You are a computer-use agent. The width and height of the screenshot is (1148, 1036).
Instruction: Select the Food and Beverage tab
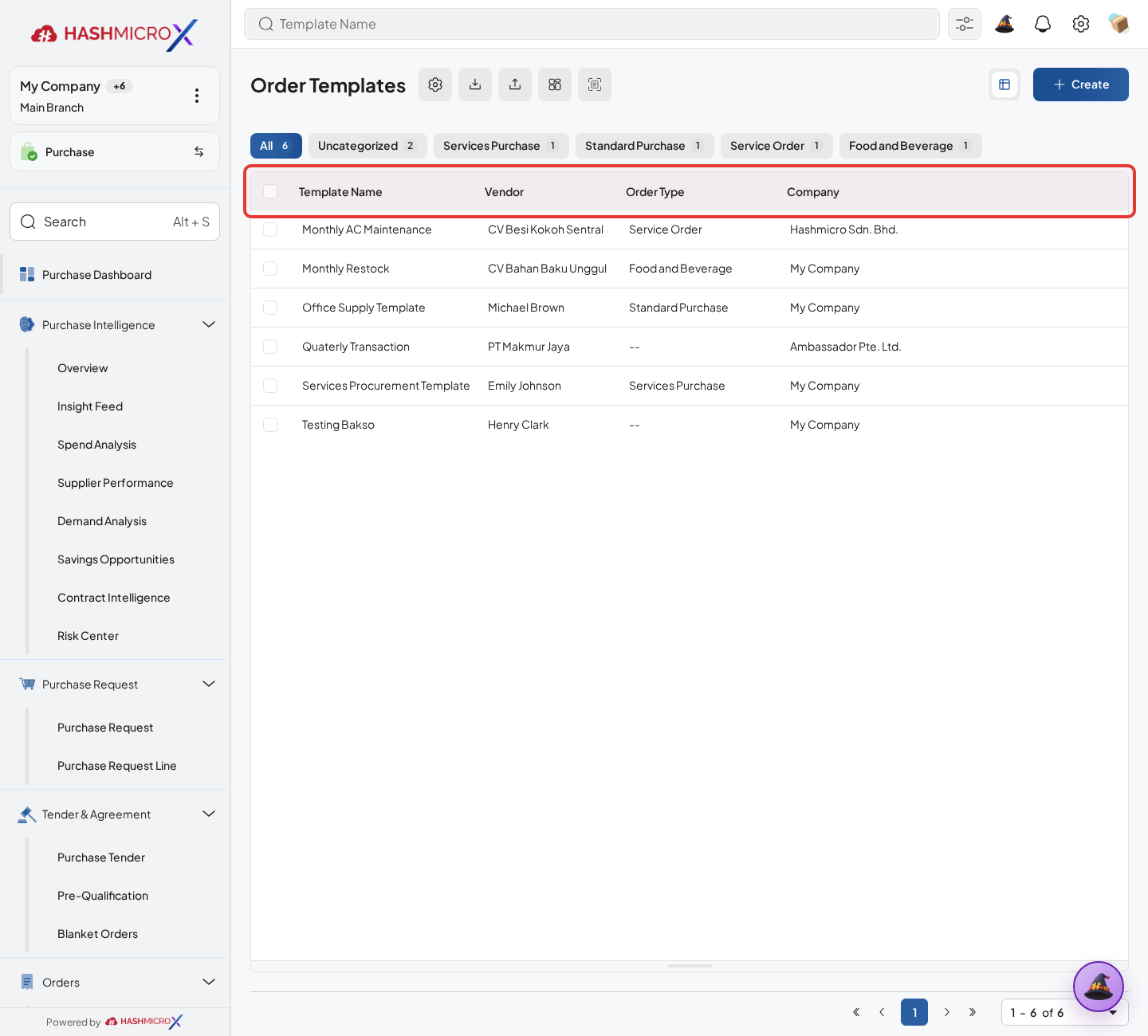pos(910,146)
